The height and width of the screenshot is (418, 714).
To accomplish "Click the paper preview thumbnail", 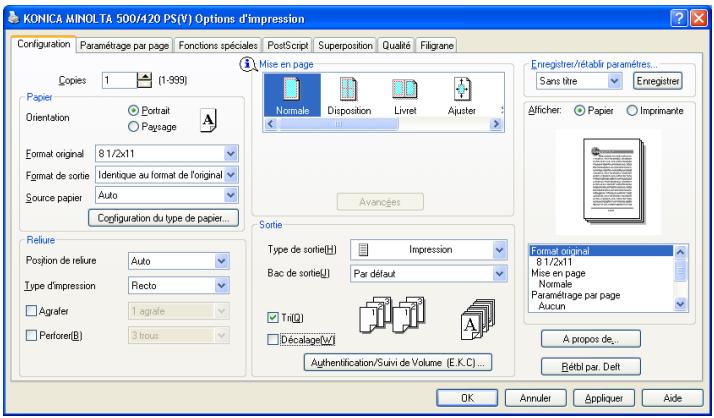I will [612, 181].
